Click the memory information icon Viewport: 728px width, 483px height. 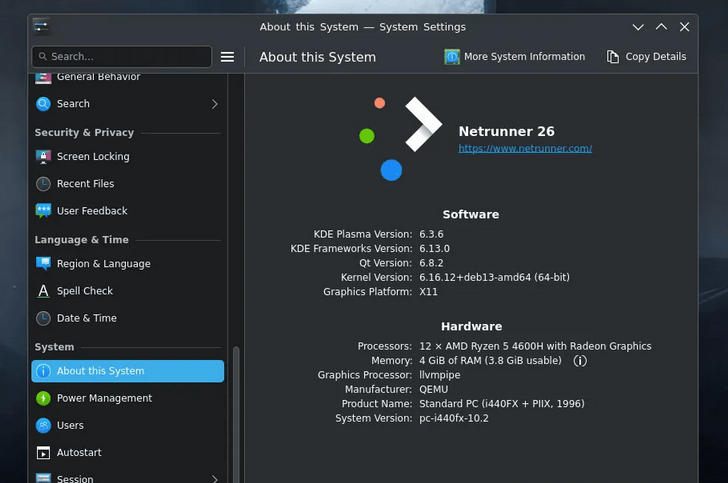coord(580,361)
